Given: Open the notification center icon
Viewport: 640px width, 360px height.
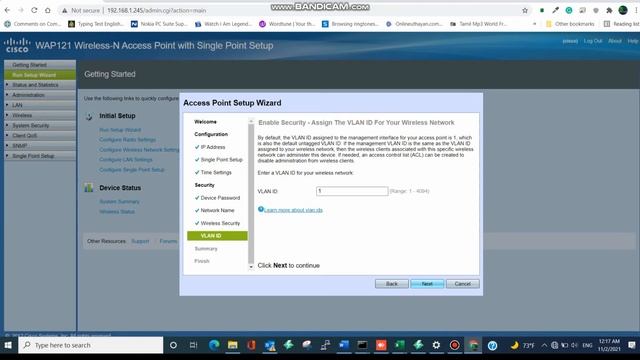Looking at the screenshot, I should point(631,345).
